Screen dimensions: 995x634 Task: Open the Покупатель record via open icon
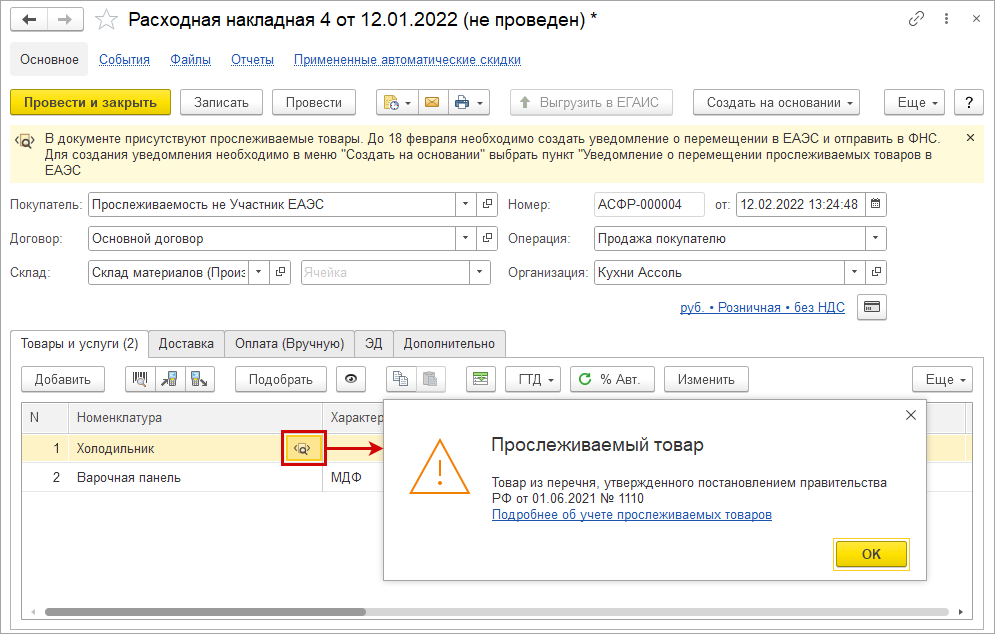pos(487,204)
